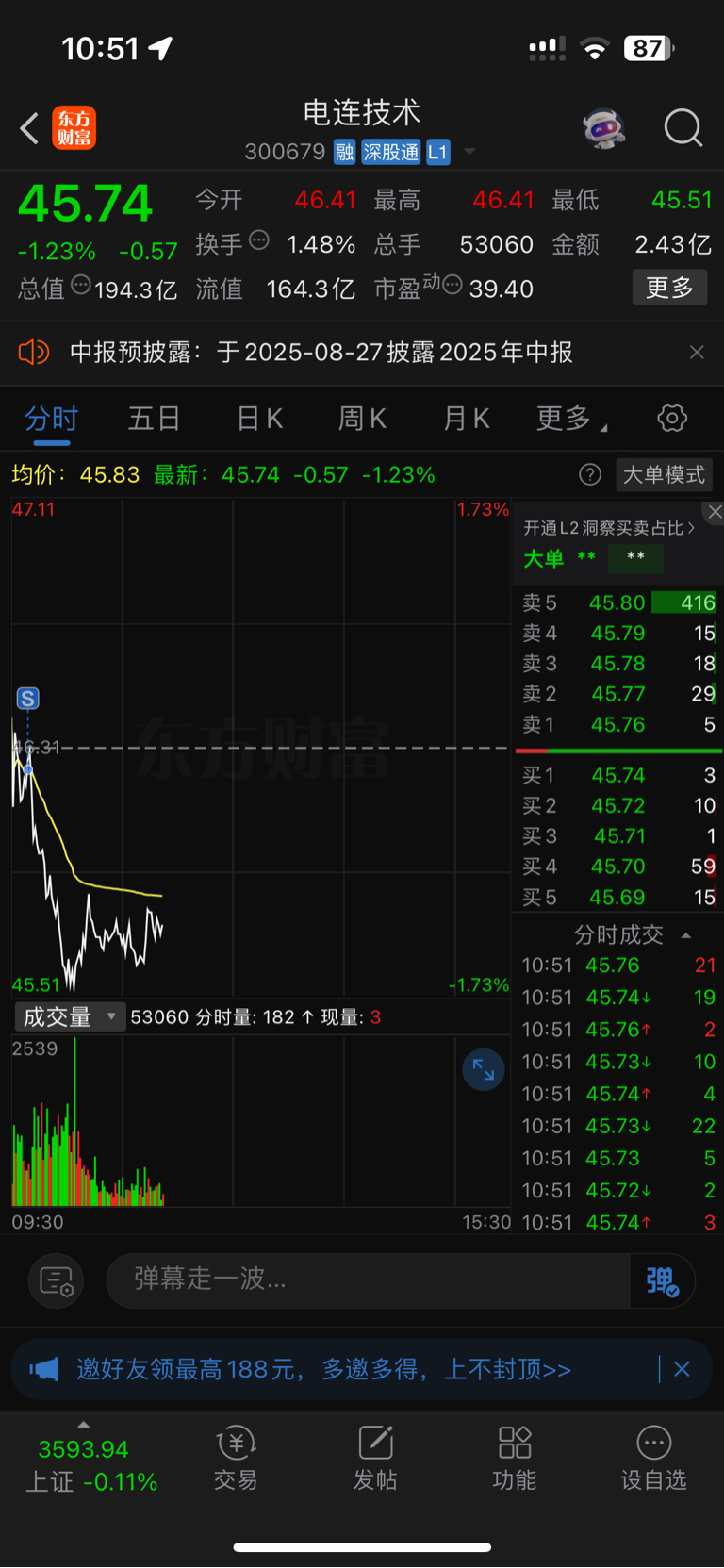
Task: Toggle 大单模式 button
Action: 664,474
